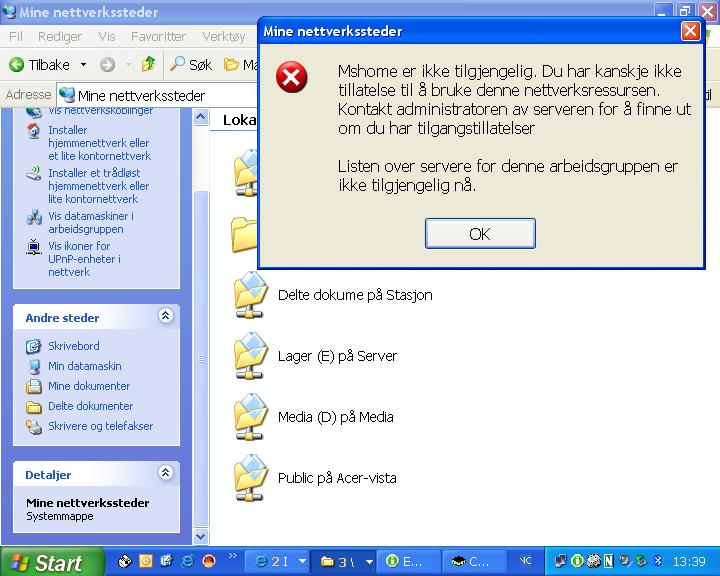This screenshot has width=720, height=576.
Task: Open Explorer folder taskbar group dropdown
Action: tap(370, 561)
